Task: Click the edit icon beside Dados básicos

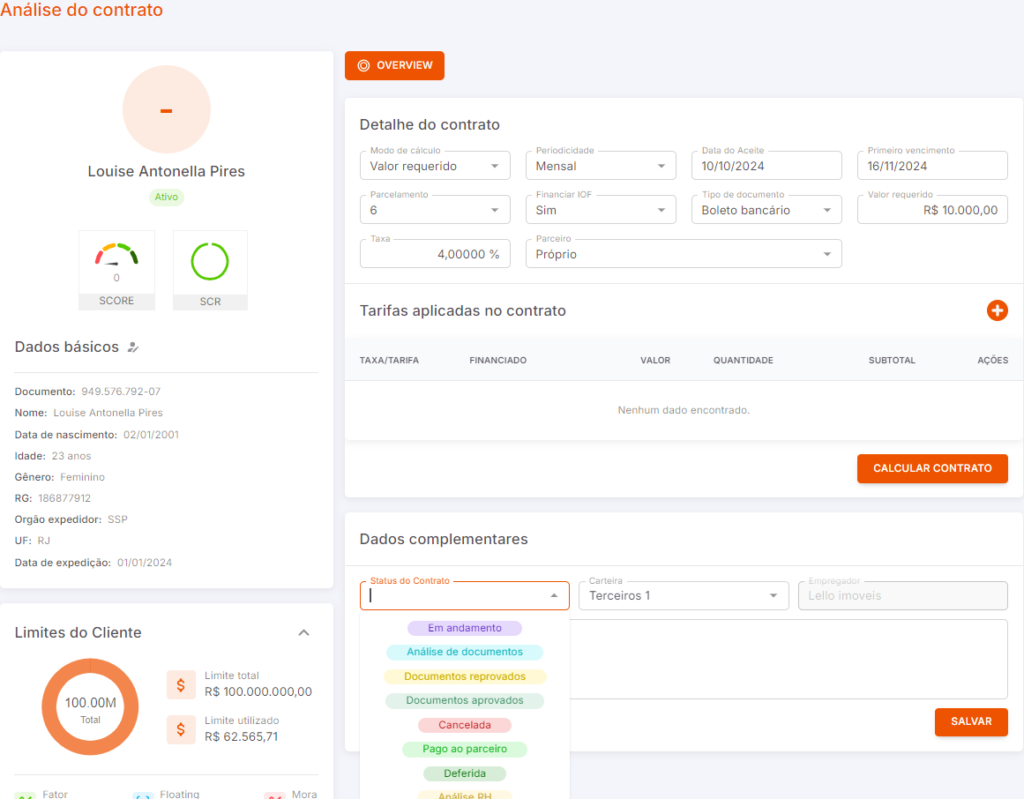Action: (x=133, y=347)
